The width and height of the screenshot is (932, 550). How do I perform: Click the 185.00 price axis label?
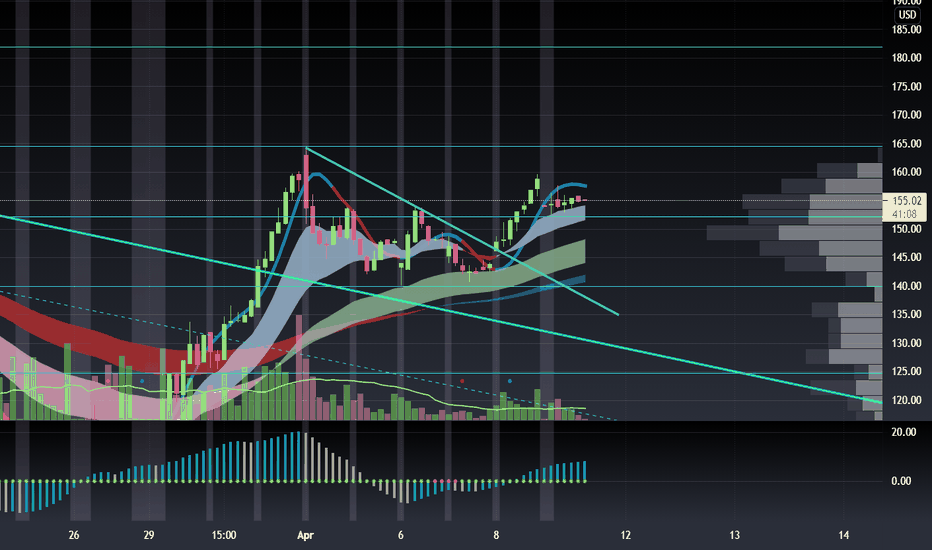point(906,29)
